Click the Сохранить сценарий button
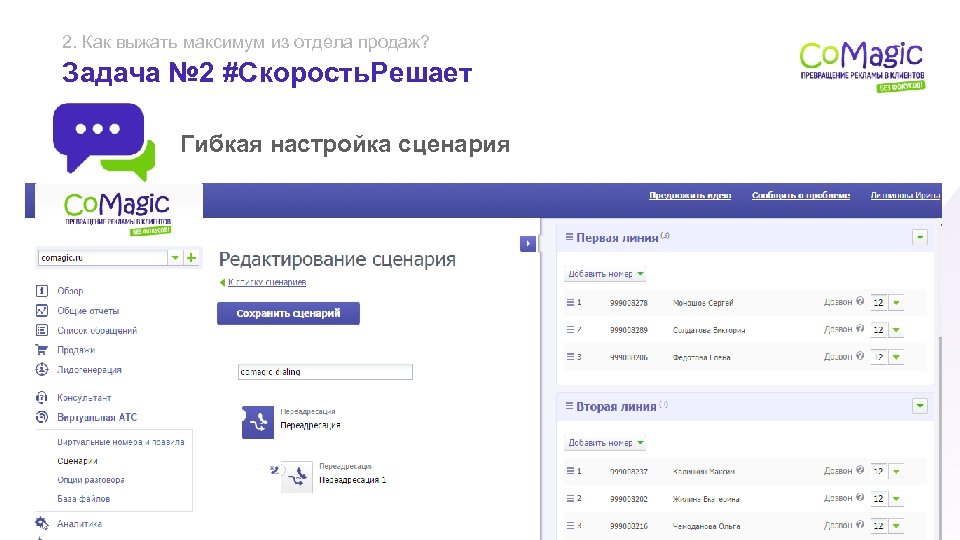 tap(288, 313)
